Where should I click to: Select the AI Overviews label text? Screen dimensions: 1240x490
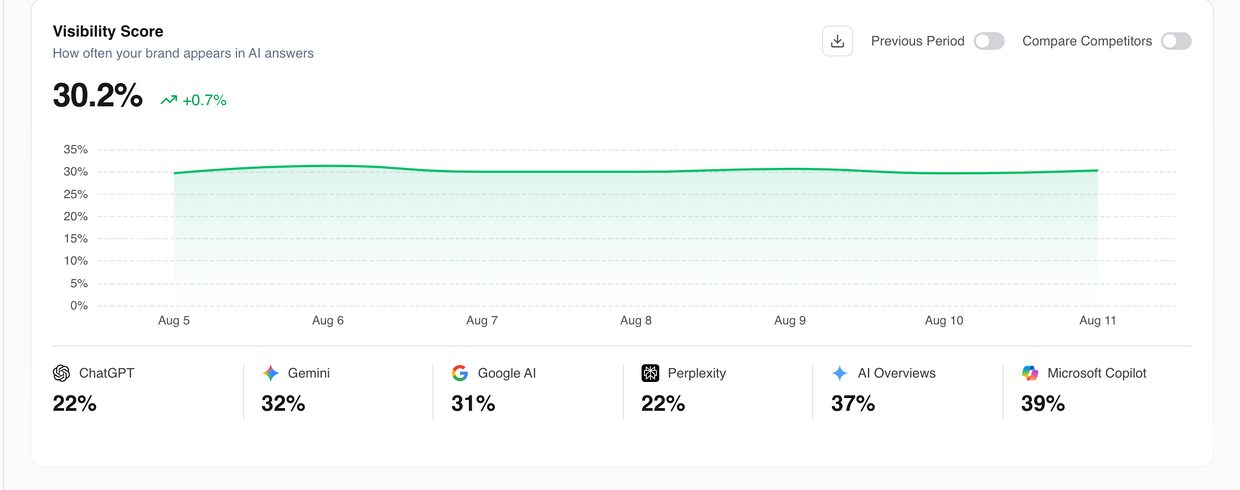[x=897, y=373]
